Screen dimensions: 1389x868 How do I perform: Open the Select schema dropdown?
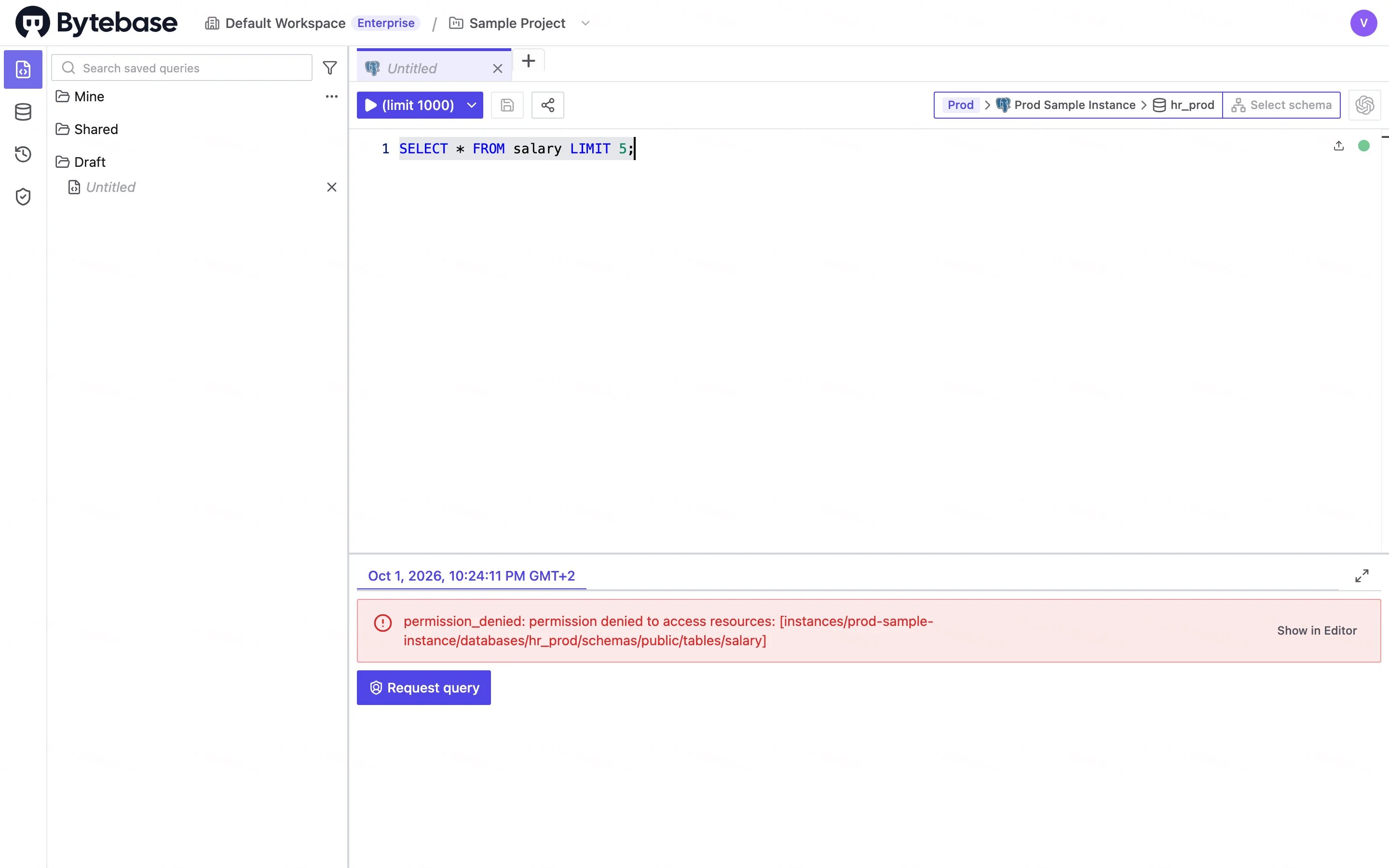1281,105
